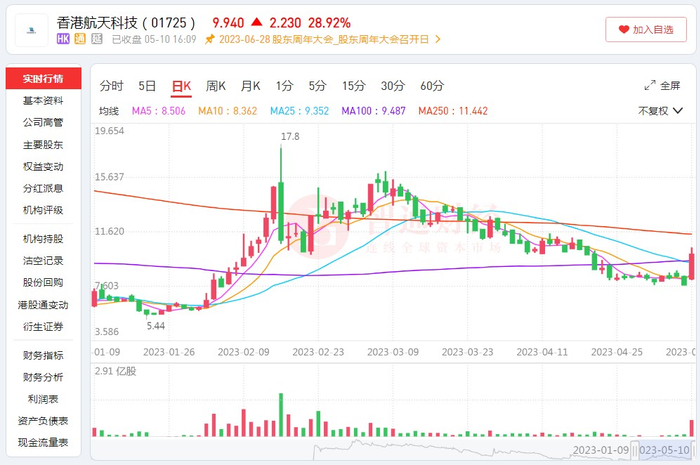This screenshot has width=700, height=465.
Task: Open 股份回购 in the sidebar
Action: pyautogui.click(x=43, y=282)
